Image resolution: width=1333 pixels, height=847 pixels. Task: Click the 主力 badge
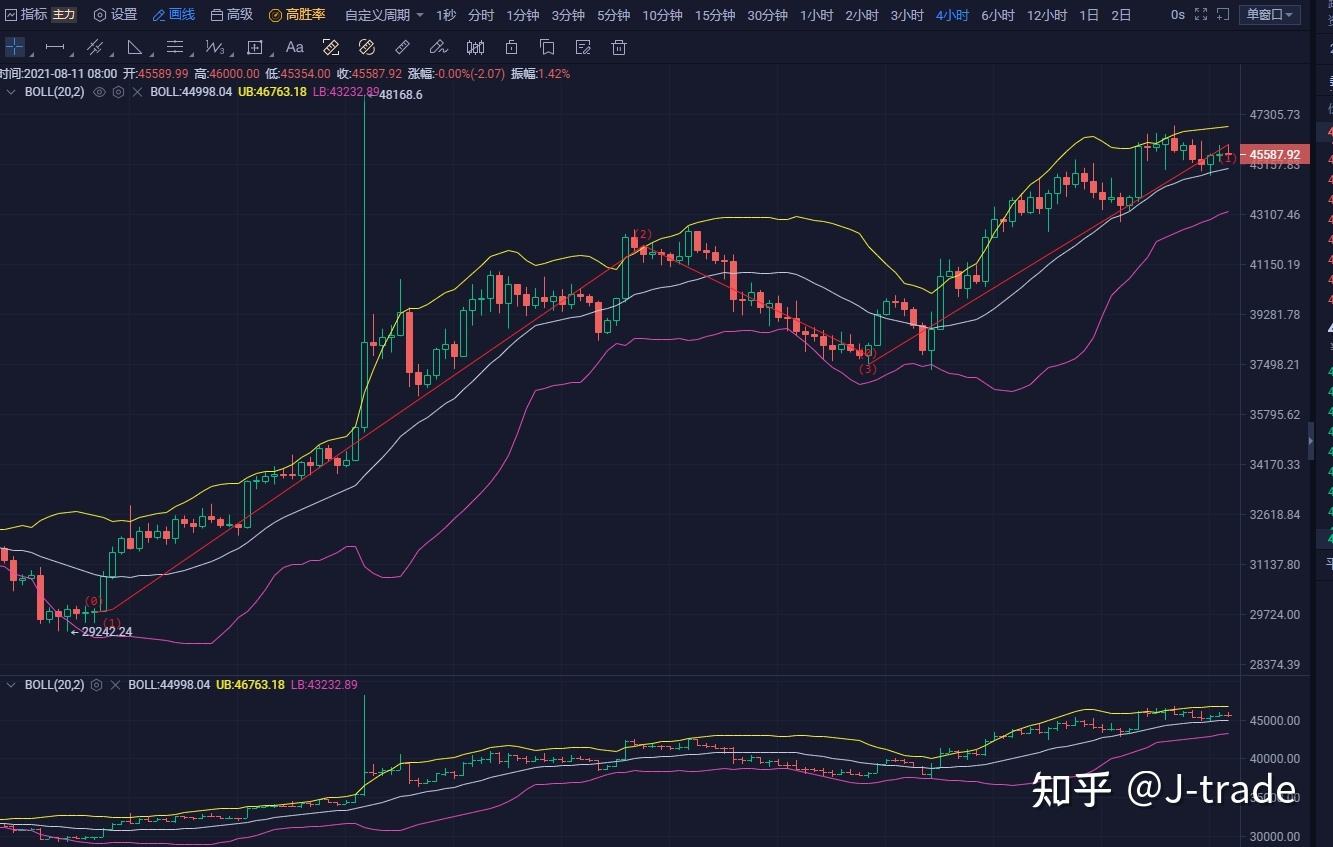click(64, 15)
